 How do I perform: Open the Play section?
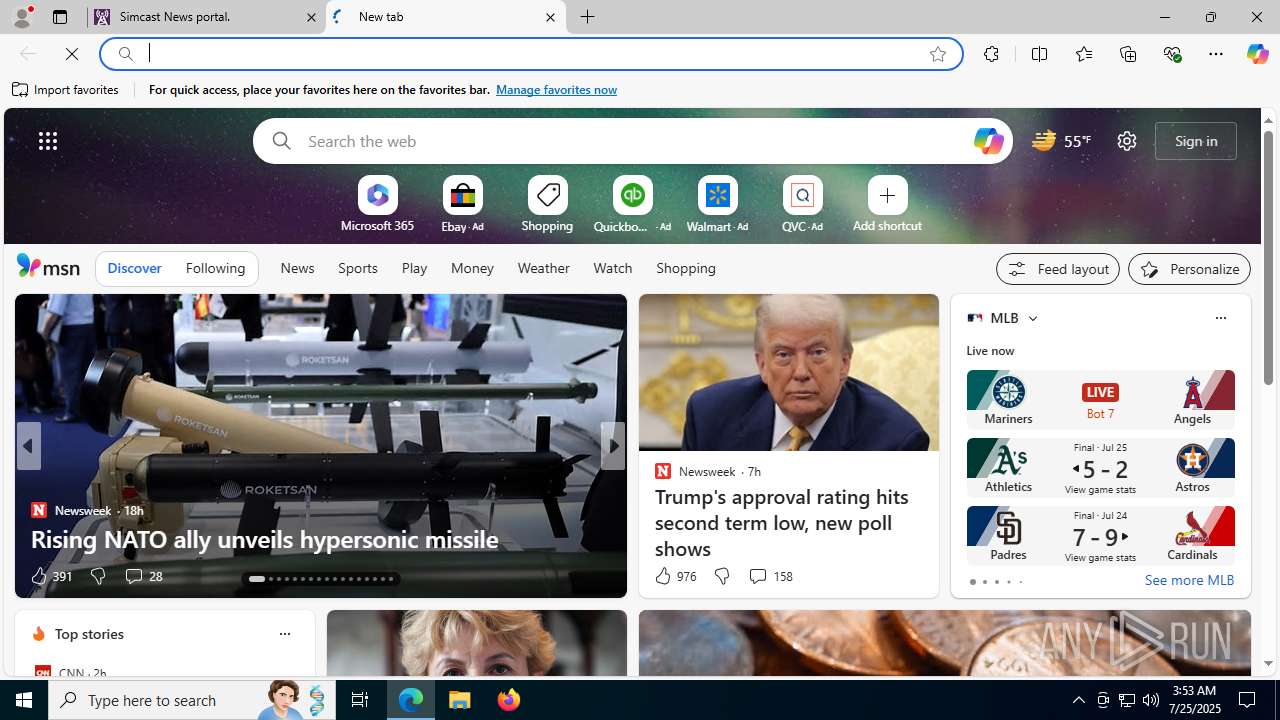coord(414,268)
